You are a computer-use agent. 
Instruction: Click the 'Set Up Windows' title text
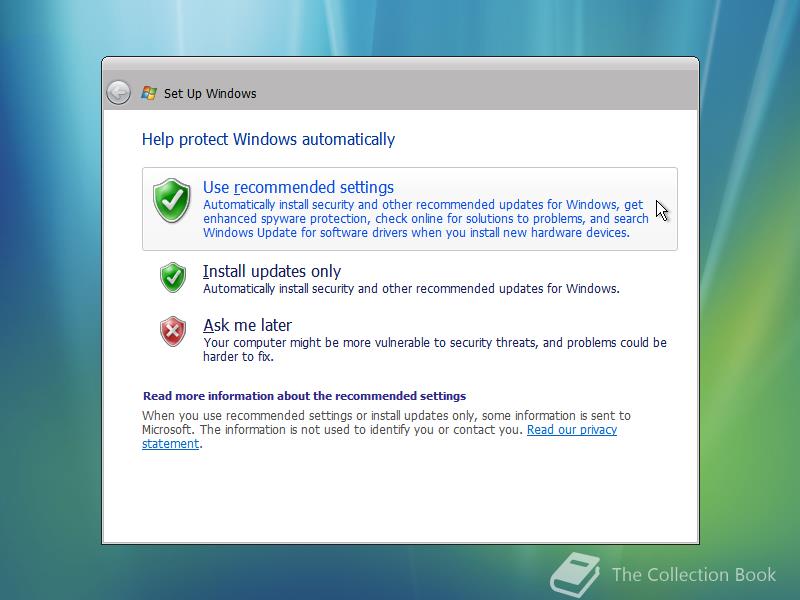click(210, 93)
